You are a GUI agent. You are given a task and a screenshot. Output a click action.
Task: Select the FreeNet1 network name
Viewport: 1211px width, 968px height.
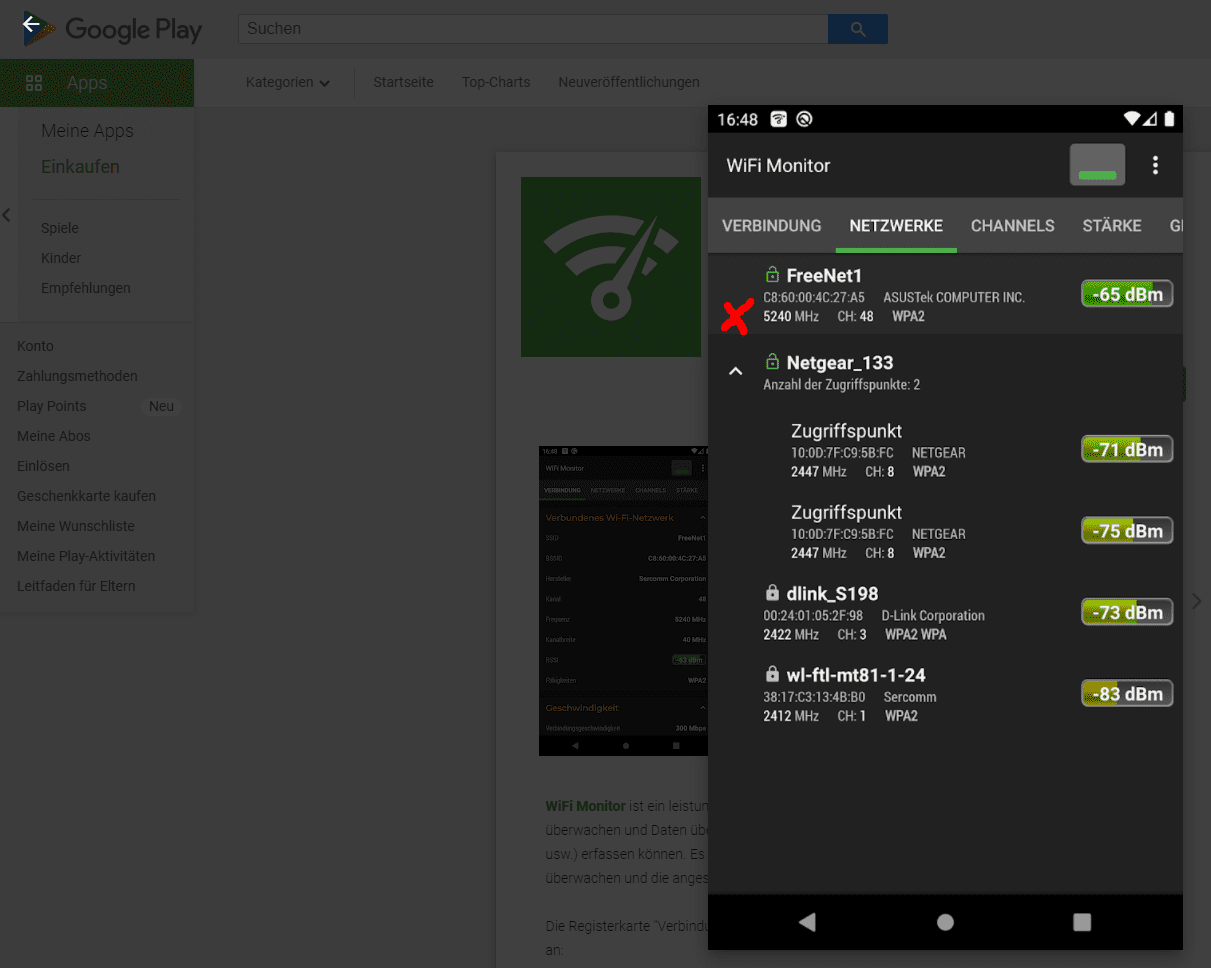point(824,275)
